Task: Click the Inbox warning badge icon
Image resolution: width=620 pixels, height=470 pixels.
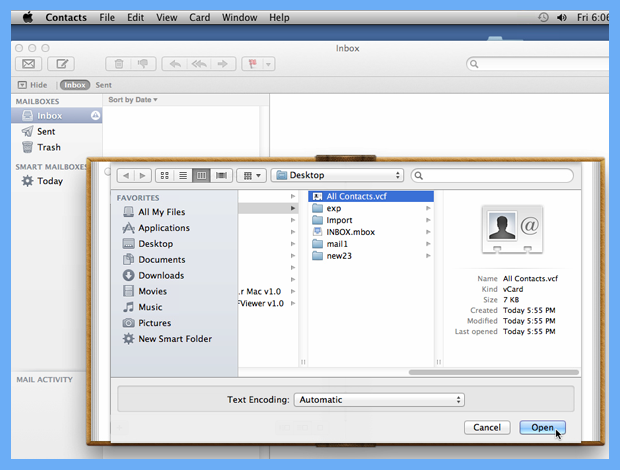Action: coord(95,115)
